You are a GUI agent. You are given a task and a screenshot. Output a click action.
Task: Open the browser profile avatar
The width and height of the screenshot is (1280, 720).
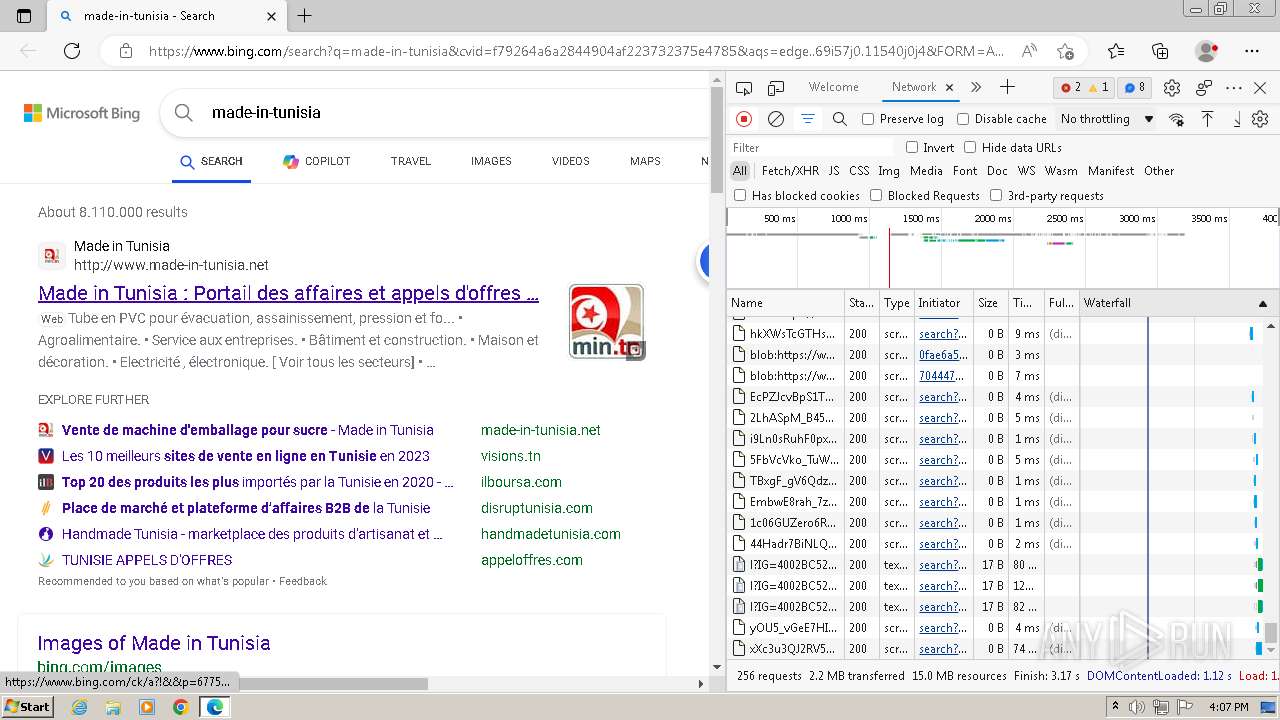point(1207,51)
